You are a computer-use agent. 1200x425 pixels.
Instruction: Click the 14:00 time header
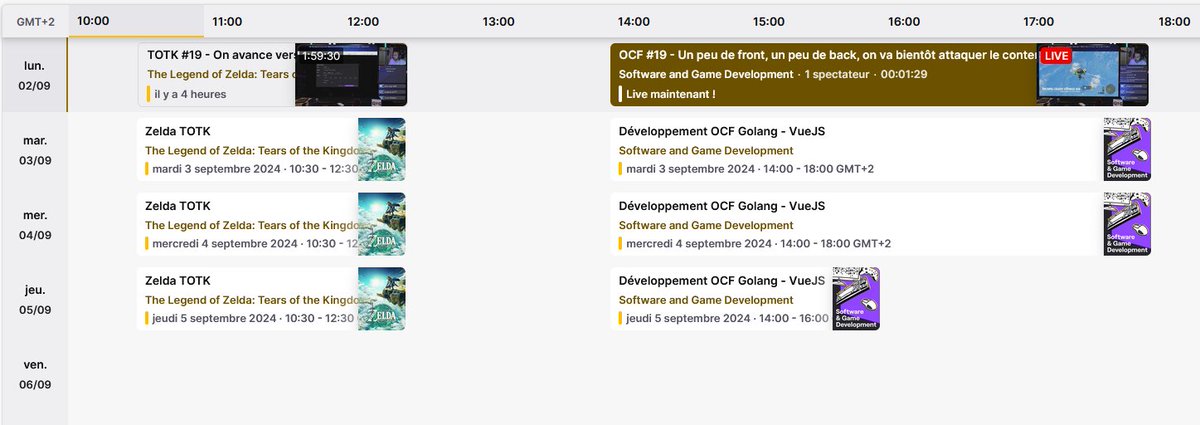point(633,21)
